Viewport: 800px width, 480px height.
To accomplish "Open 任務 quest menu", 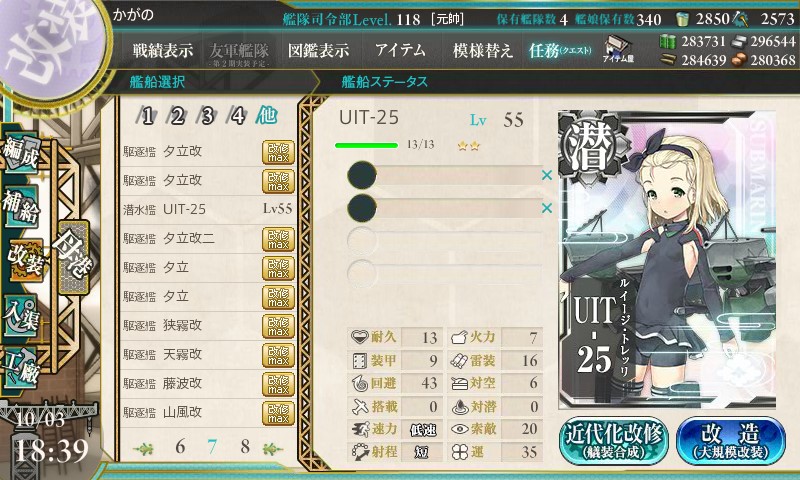I will pyautogui.click(x=560, y=50).
